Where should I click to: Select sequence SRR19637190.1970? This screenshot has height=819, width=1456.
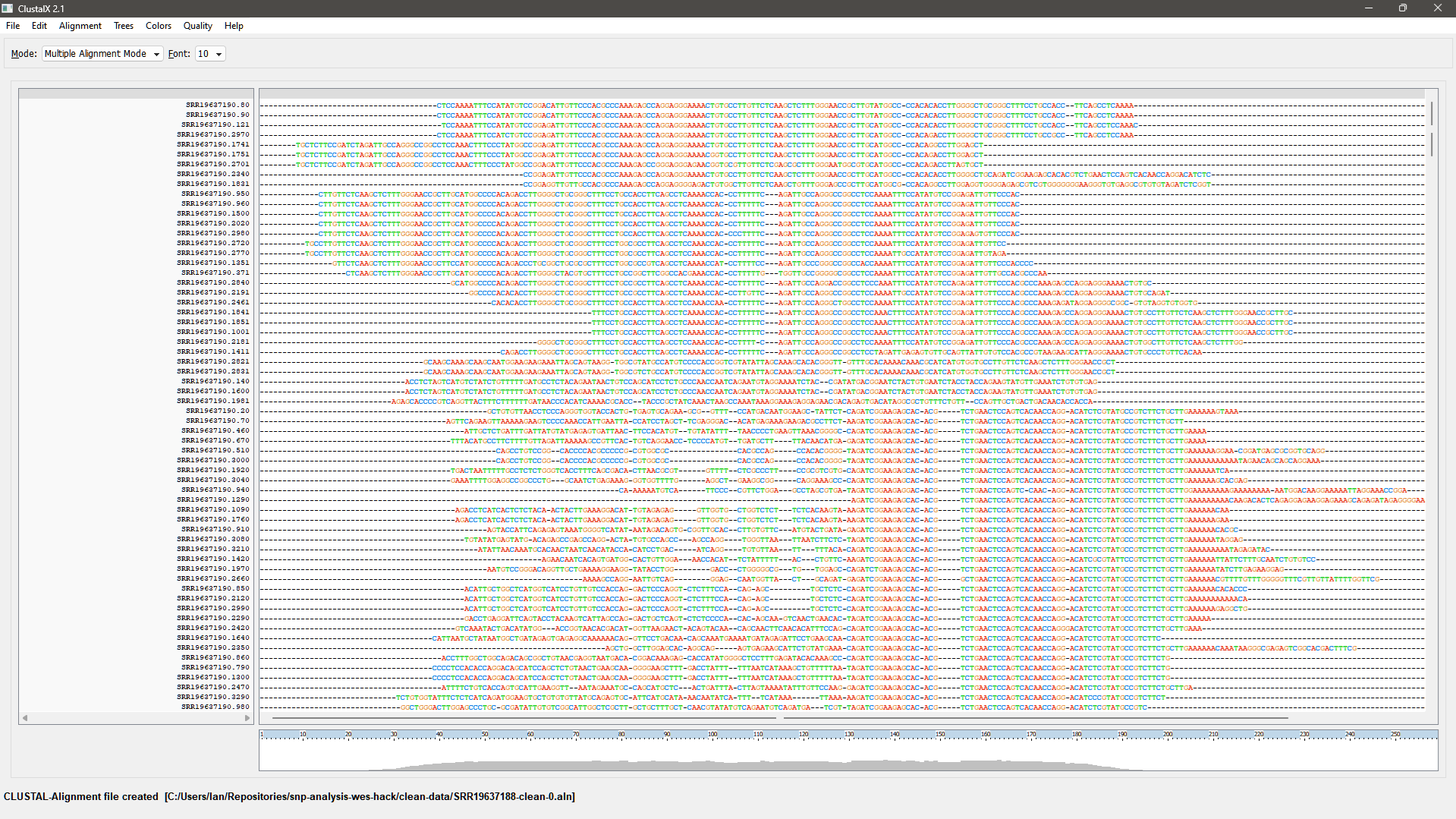(x=213, y=569)
